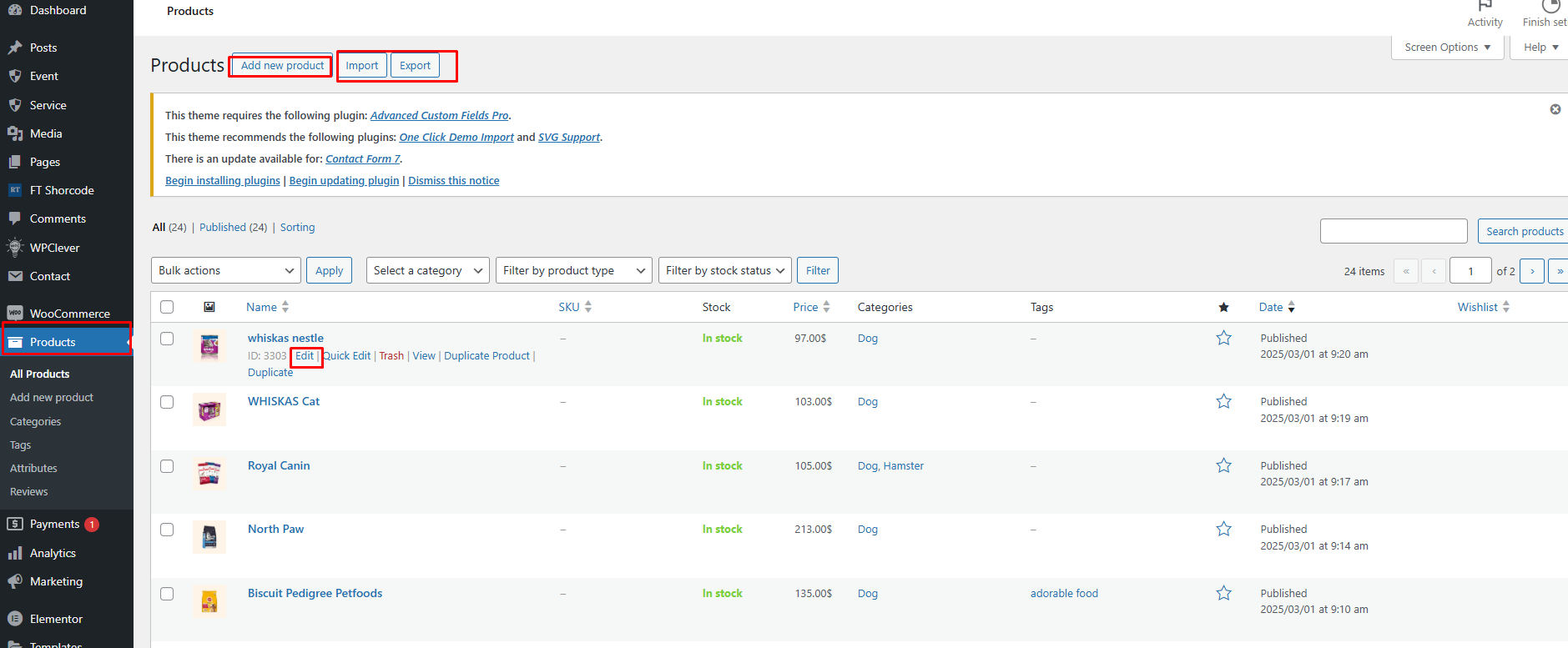Open FT Shorcode icon in sidebar
This screenshot has width=1568, height=648.
(x=15, y=190)
